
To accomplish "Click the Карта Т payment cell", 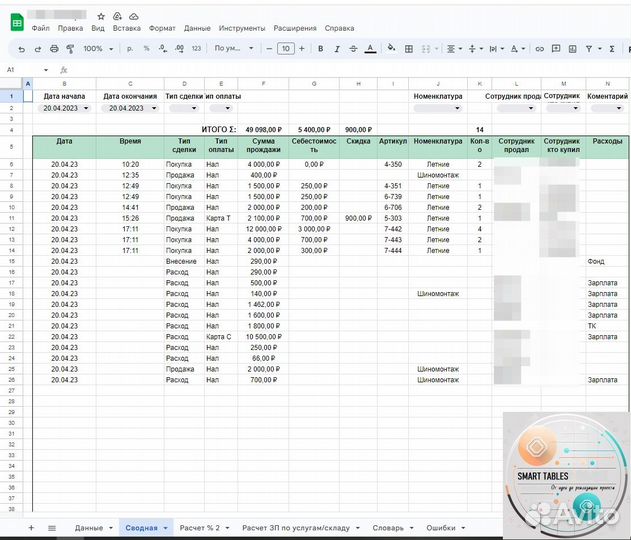I will (x=221, y=218).
